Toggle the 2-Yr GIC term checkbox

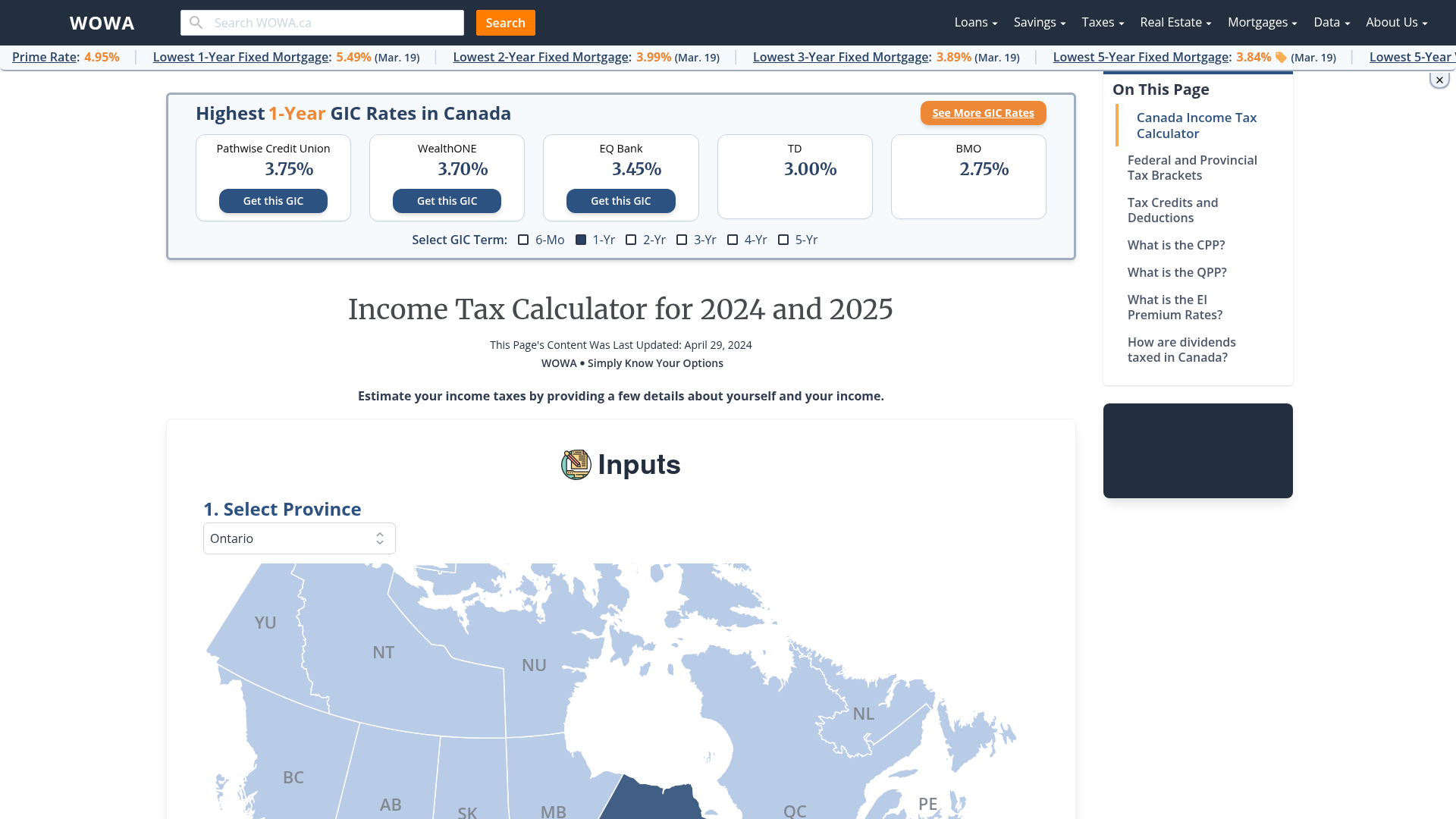click(x=631, y=239)
